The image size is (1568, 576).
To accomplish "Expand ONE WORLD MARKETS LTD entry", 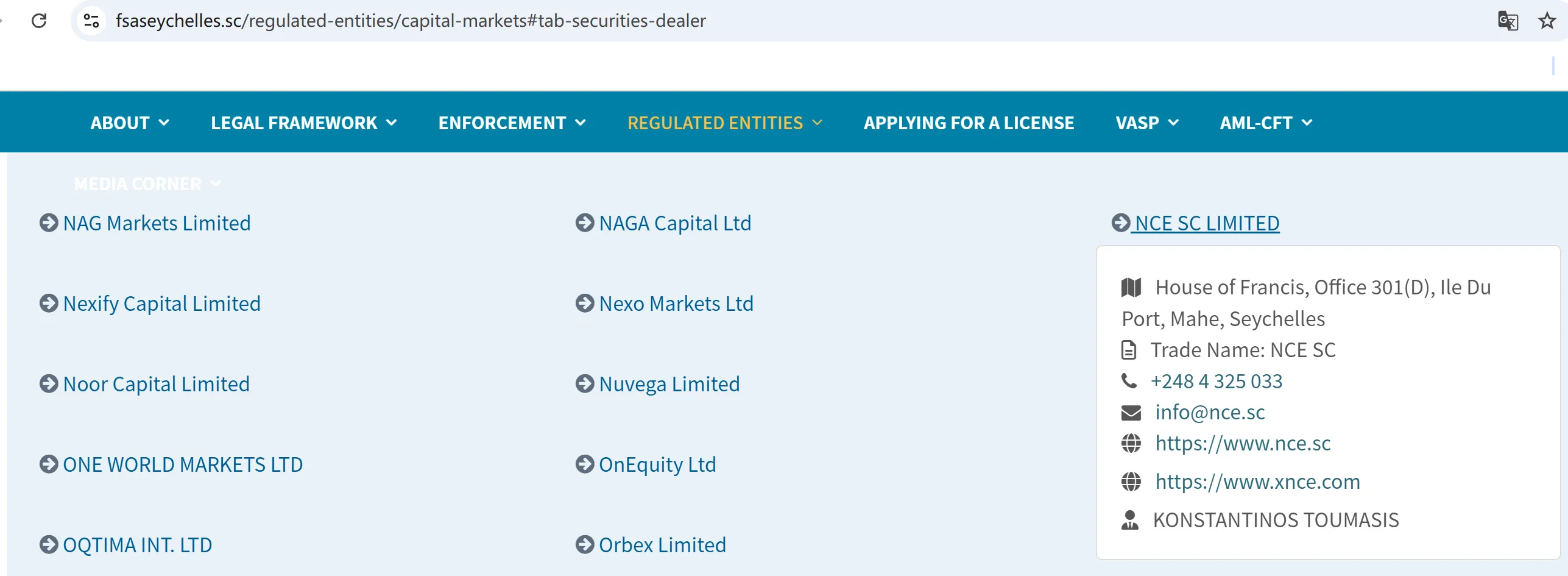I will click(183, 465).
